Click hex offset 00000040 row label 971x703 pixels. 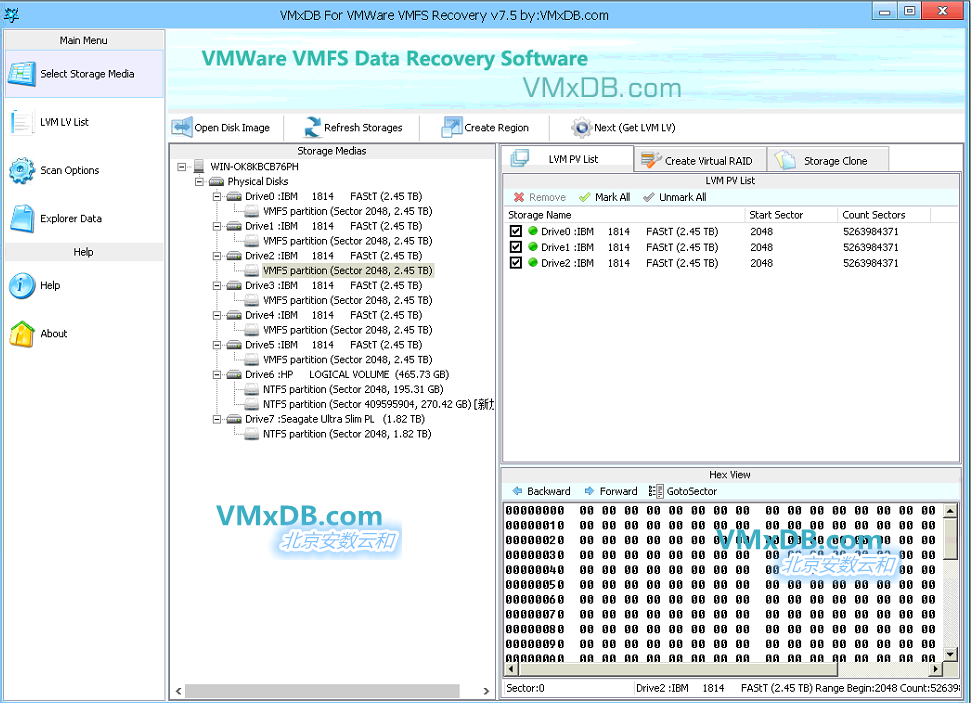tap(535, 570)
